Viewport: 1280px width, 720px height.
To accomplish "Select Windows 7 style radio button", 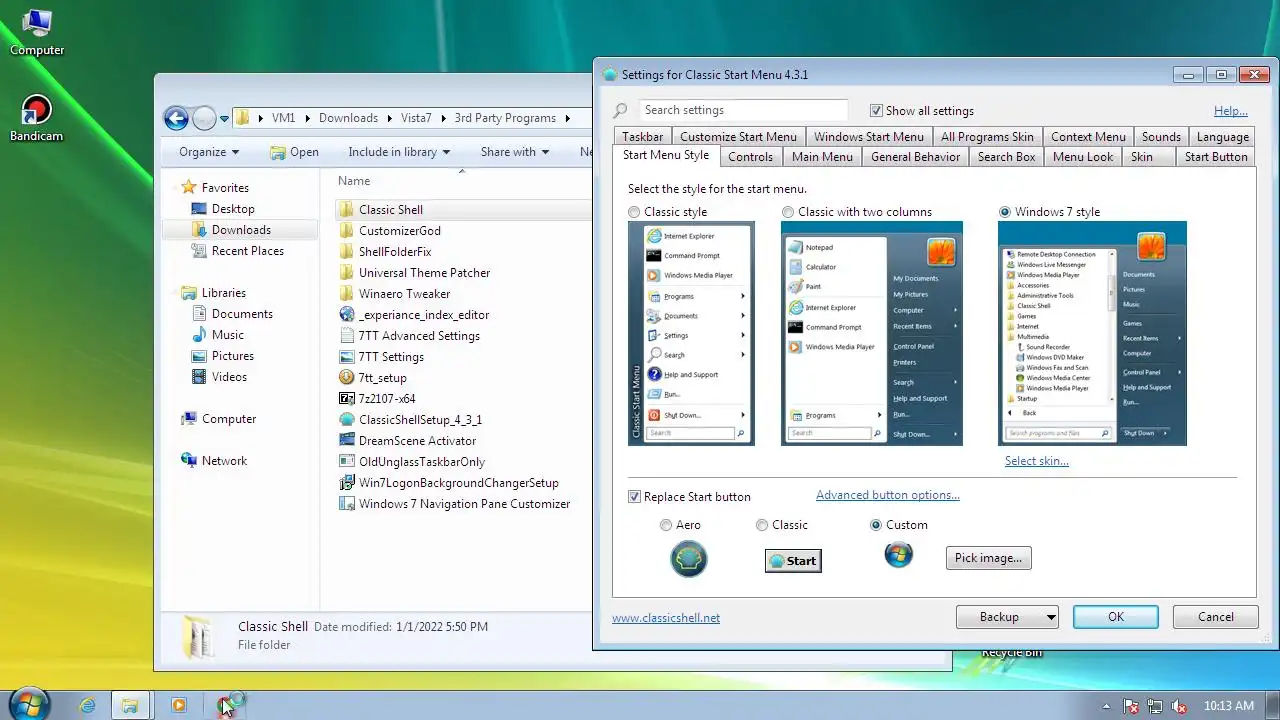I will point(1005,212).
